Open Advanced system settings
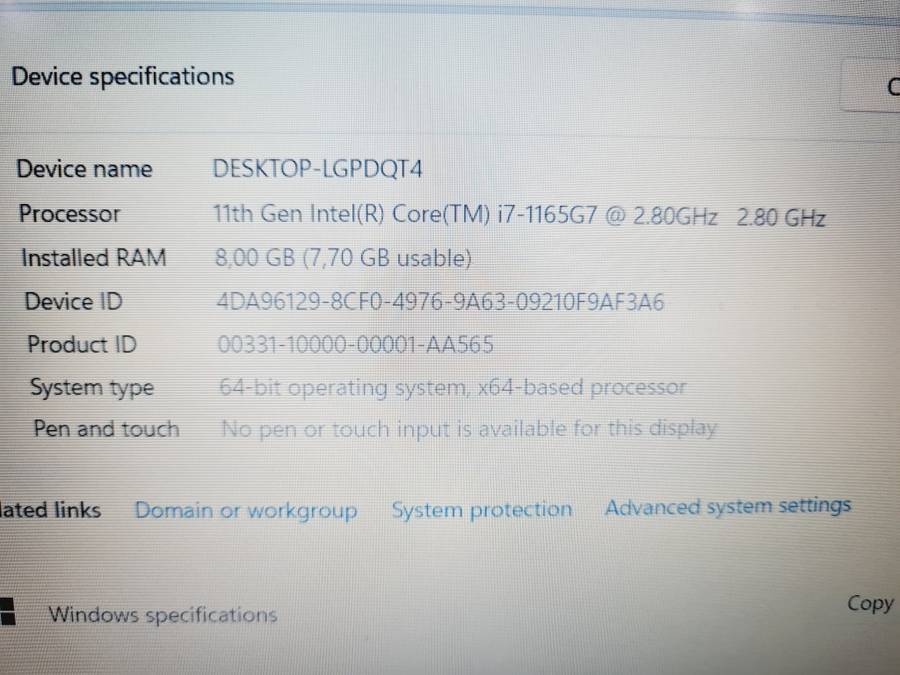Image resolution: width=900 pixels, height=675 pixels. [x=728, y=506]
